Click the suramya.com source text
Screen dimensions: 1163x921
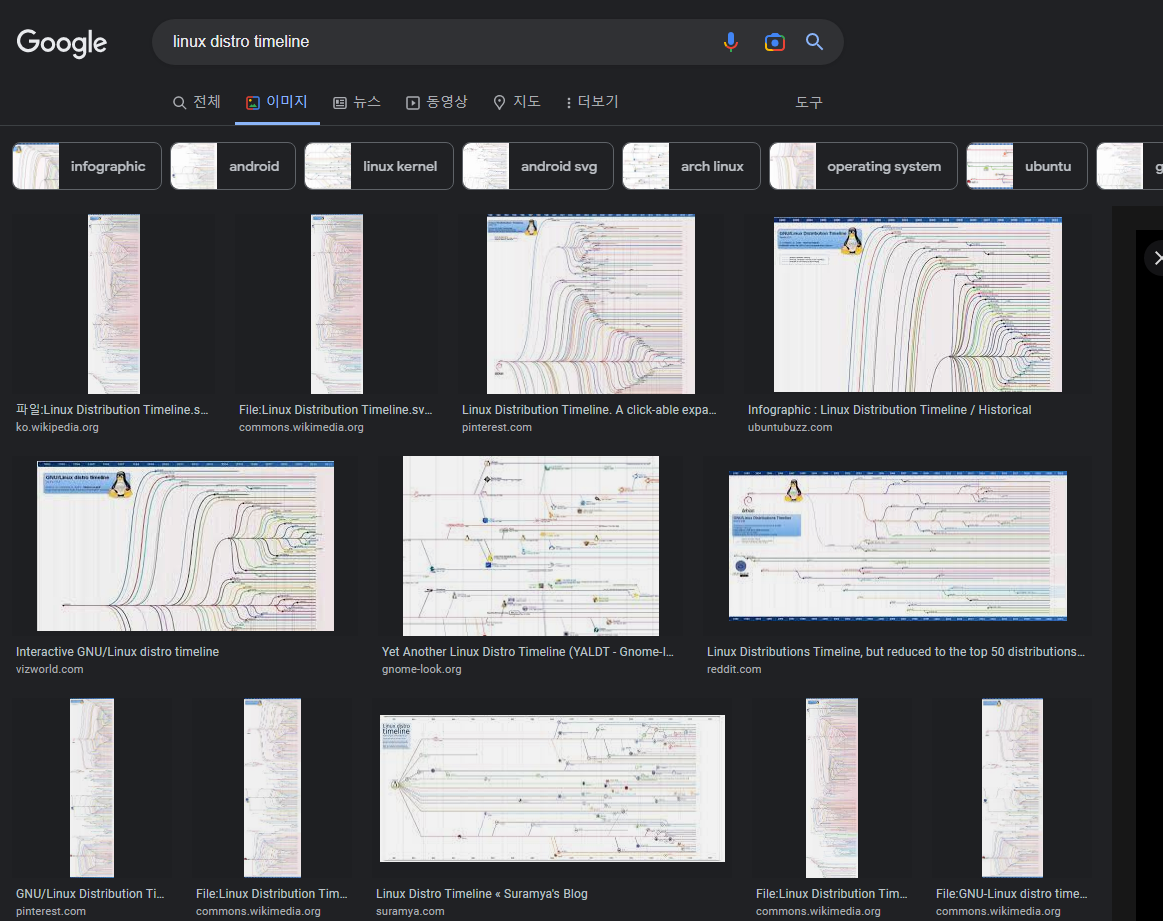[410, 911]
